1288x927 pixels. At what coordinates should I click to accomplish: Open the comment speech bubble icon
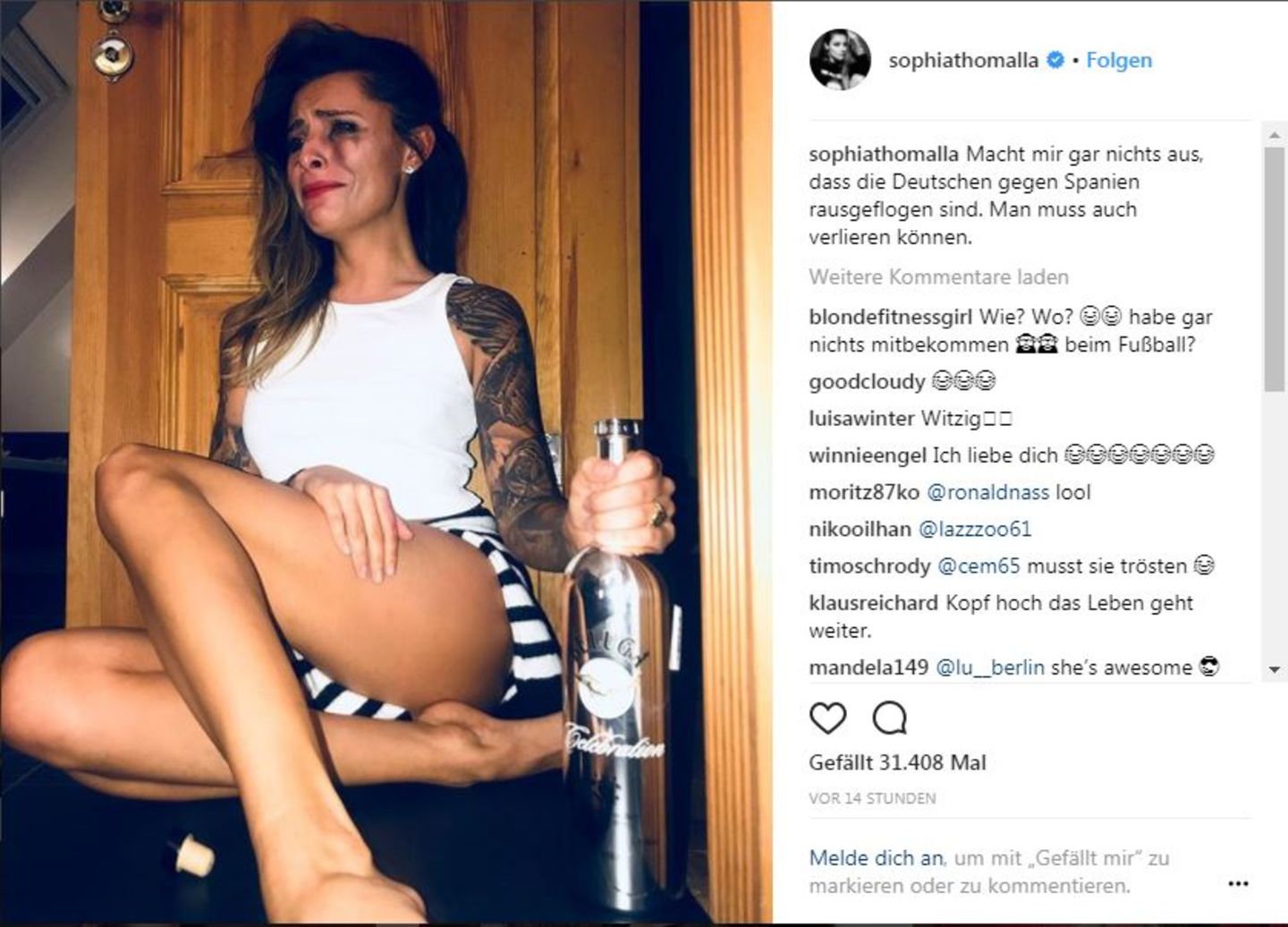889,718
